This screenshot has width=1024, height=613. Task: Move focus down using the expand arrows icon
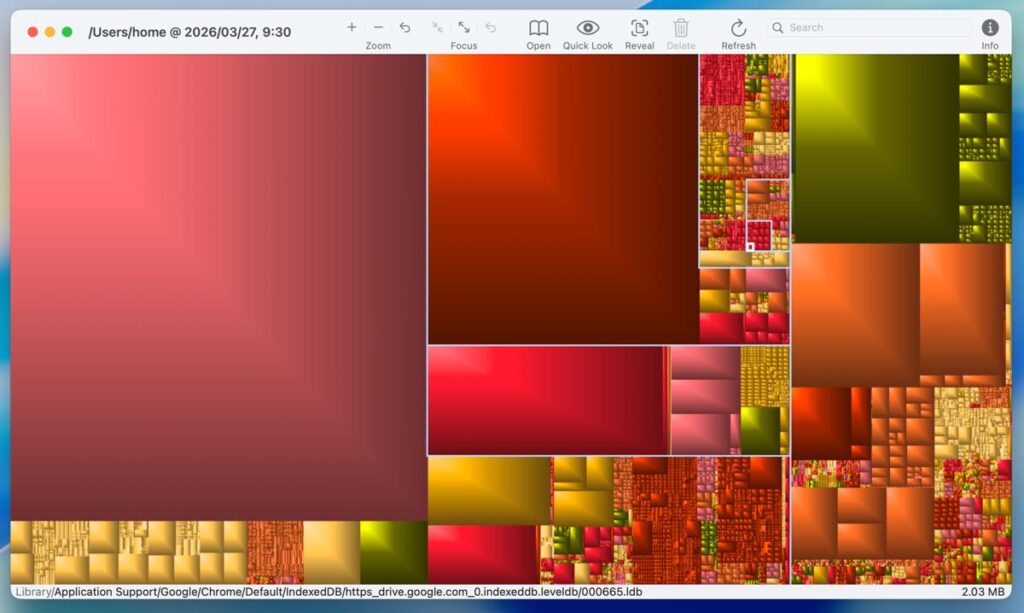point(464,28)
